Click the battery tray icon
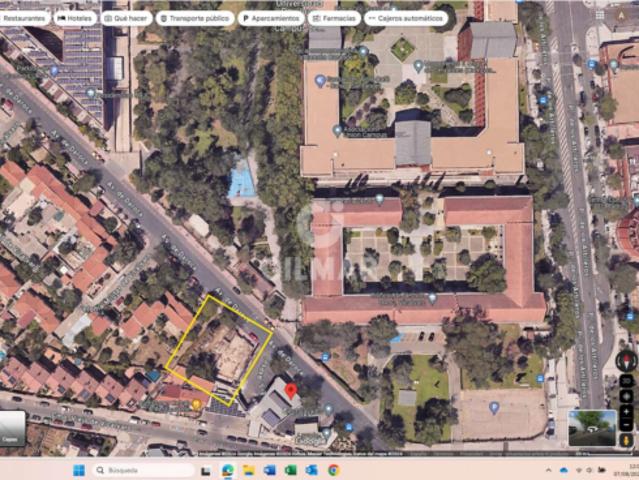 (x=602, y=471)
